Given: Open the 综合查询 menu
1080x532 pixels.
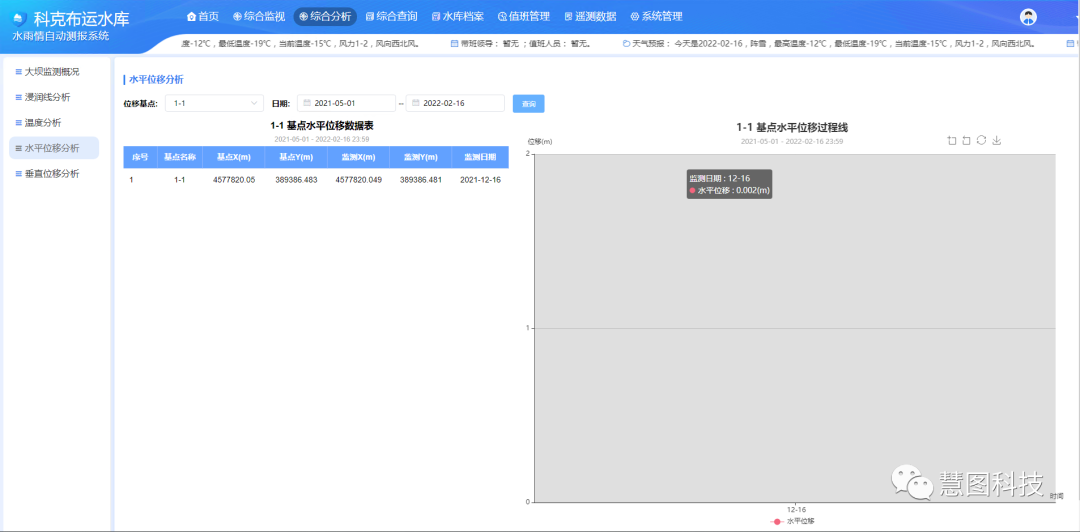Looking at the screenshot, I should pos(391,17).
